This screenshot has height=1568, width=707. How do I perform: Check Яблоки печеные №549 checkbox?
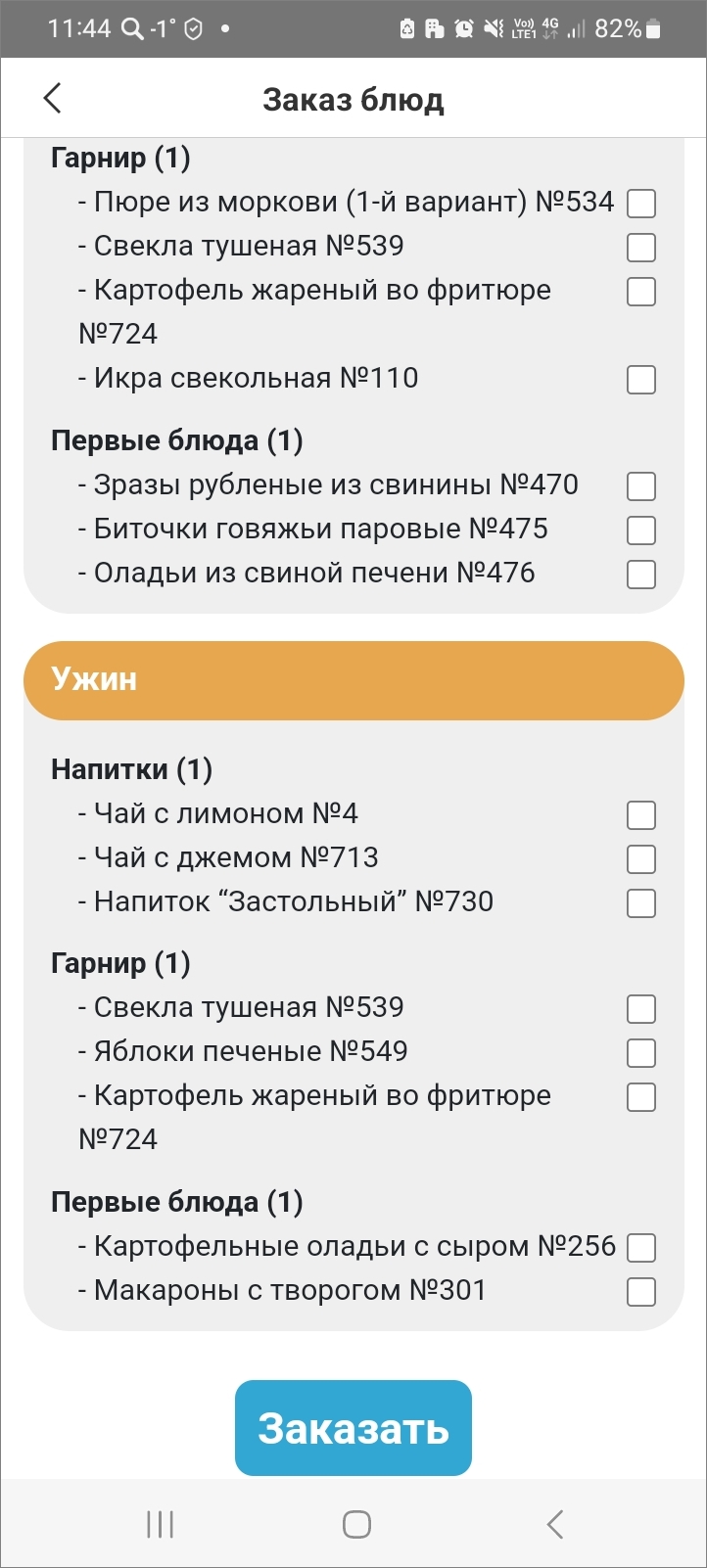(641, 1053)
